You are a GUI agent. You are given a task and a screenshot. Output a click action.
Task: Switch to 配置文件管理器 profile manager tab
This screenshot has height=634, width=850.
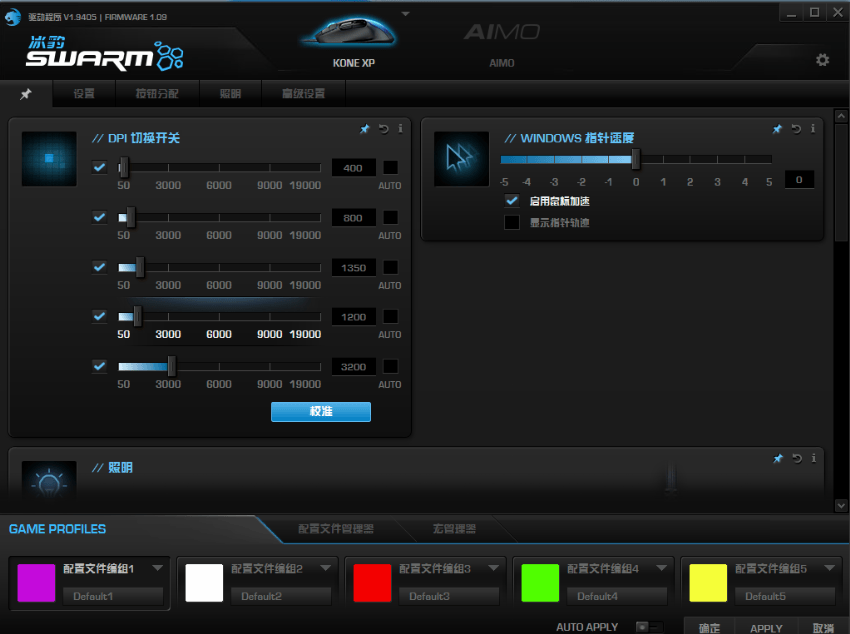coord(336,529)
